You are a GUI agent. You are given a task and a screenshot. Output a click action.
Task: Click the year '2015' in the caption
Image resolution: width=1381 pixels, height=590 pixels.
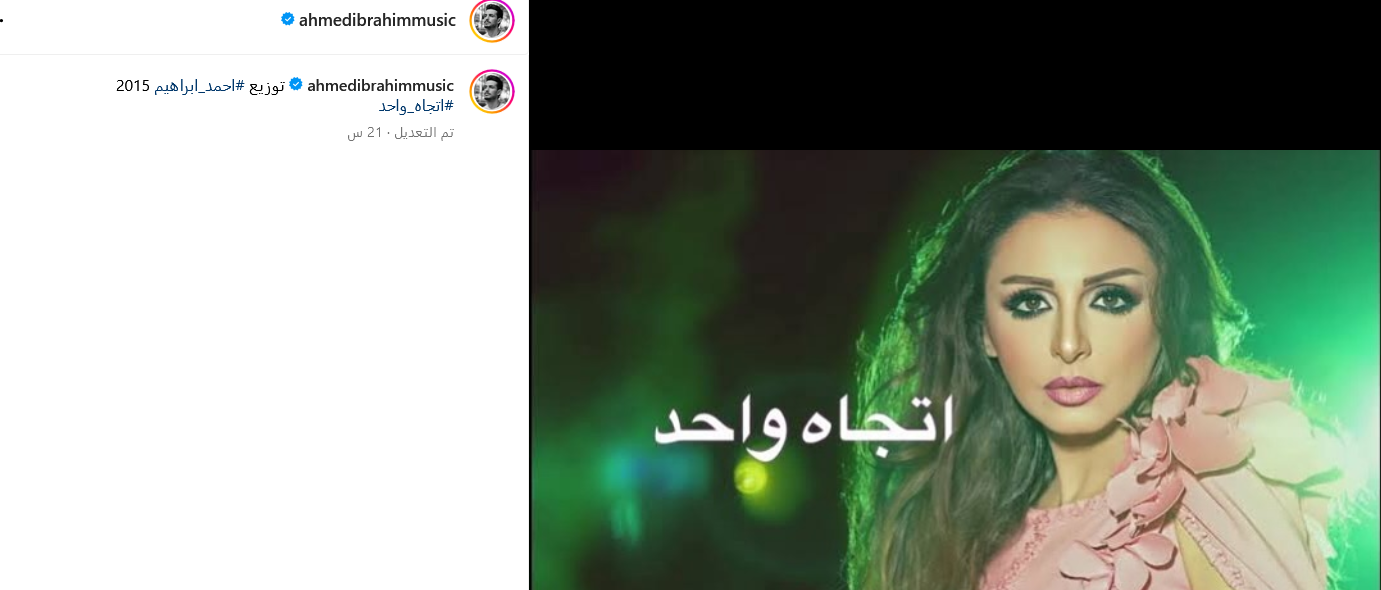(x=133, y=86)
